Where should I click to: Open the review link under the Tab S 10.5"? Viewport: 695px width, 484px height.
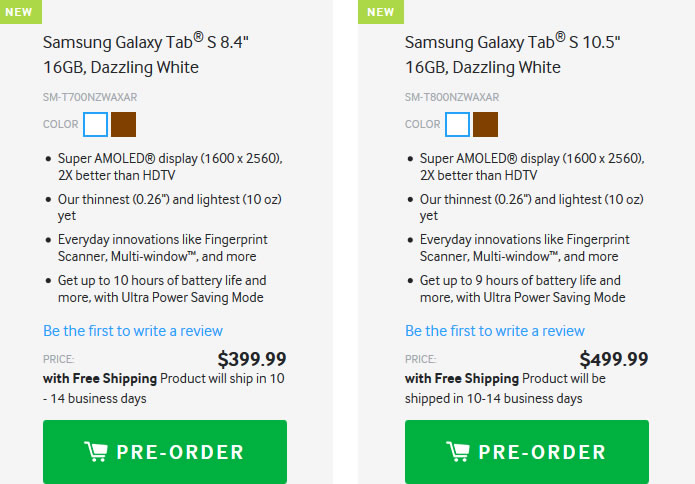click(495, 331)
